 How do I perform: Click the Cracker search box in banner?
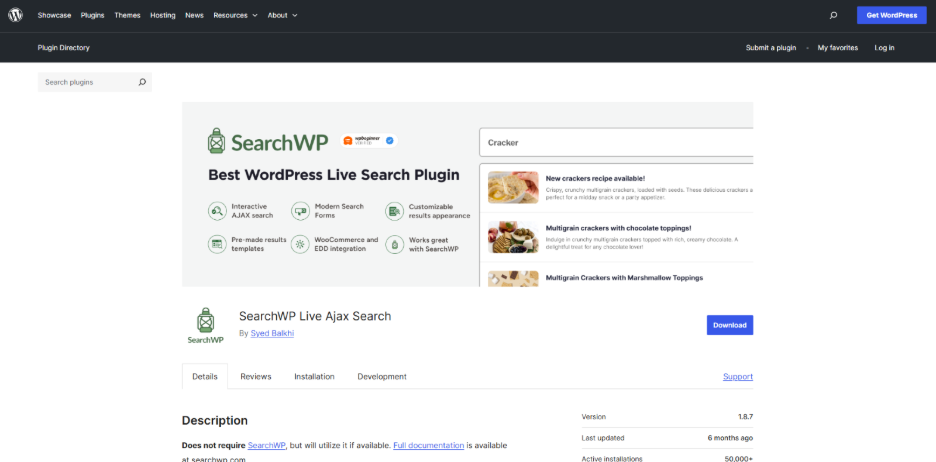tap(616, 143)
